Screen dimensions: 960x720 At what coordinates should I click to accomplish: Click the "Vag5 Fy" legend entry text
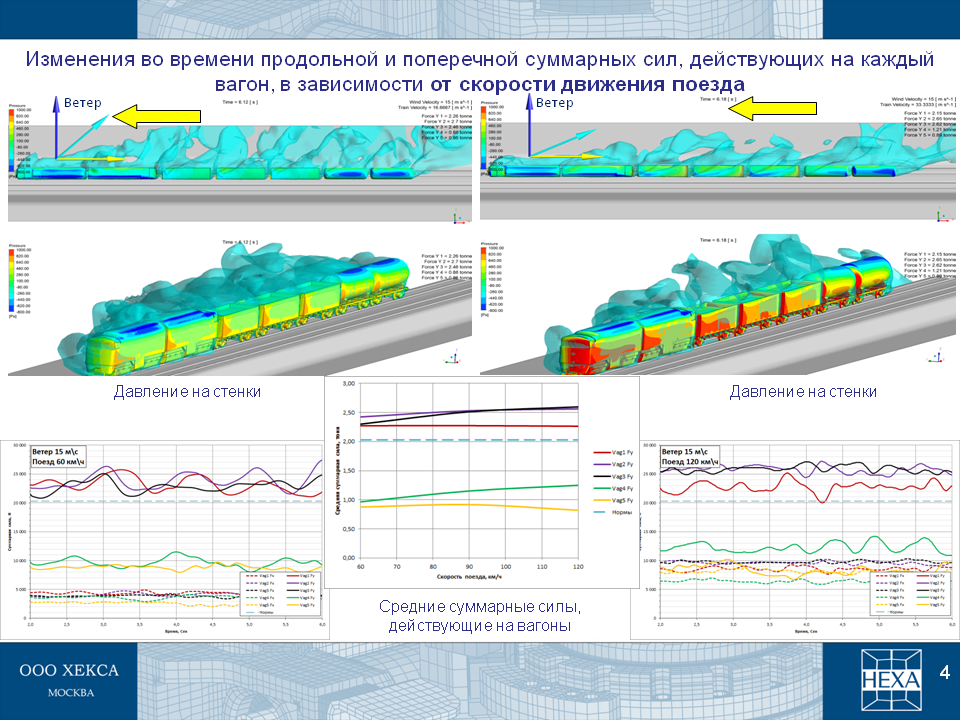622,500
